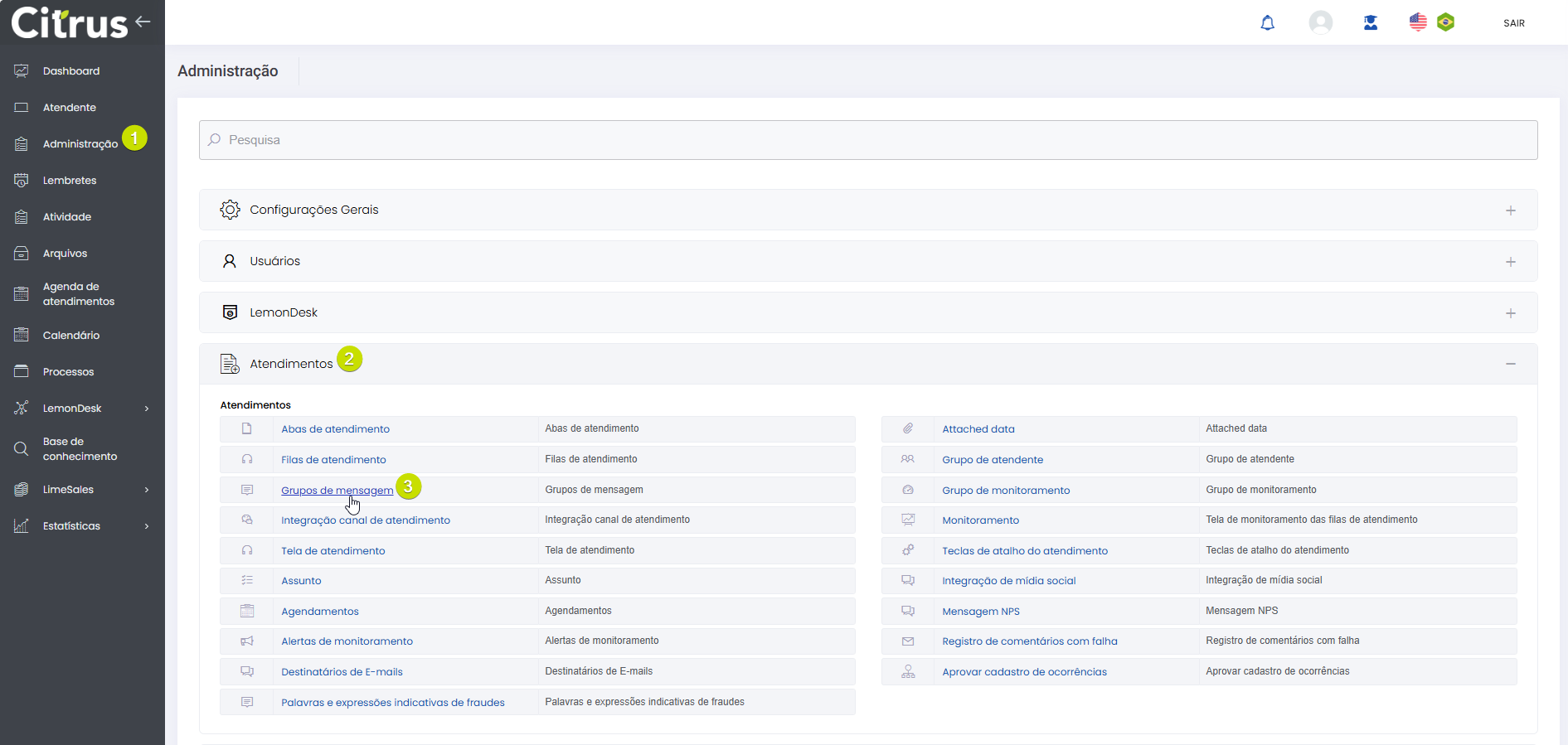Click the Base de conhecimento search icon

coord(22,449)
